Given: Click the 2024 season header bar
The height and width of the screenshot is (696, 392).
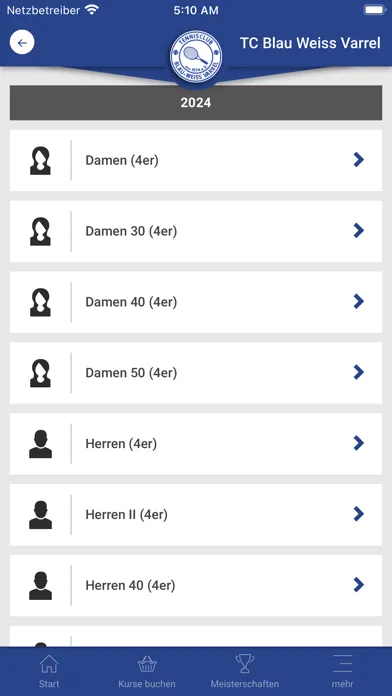Looking at the screenshot, I should (x=196, y=103).
